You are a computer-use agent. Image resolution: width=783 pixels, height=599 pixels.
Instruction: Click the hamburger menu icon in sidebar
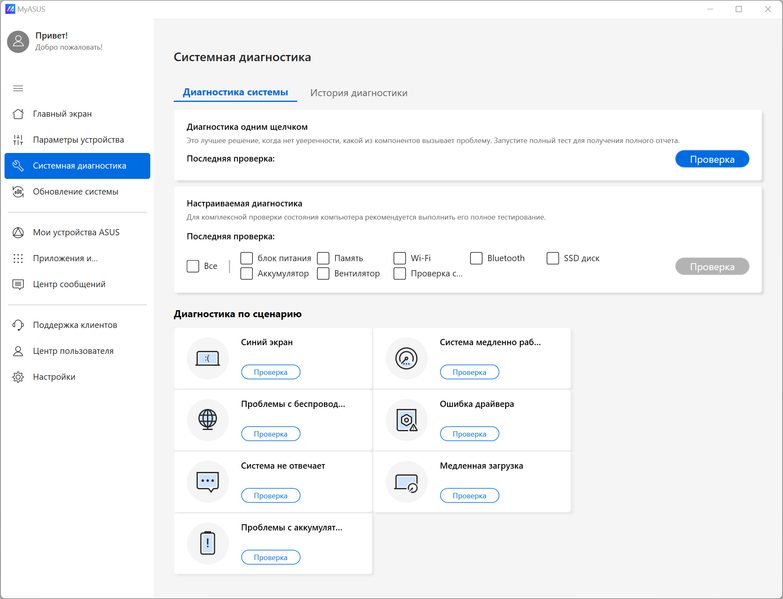[18, 89]
